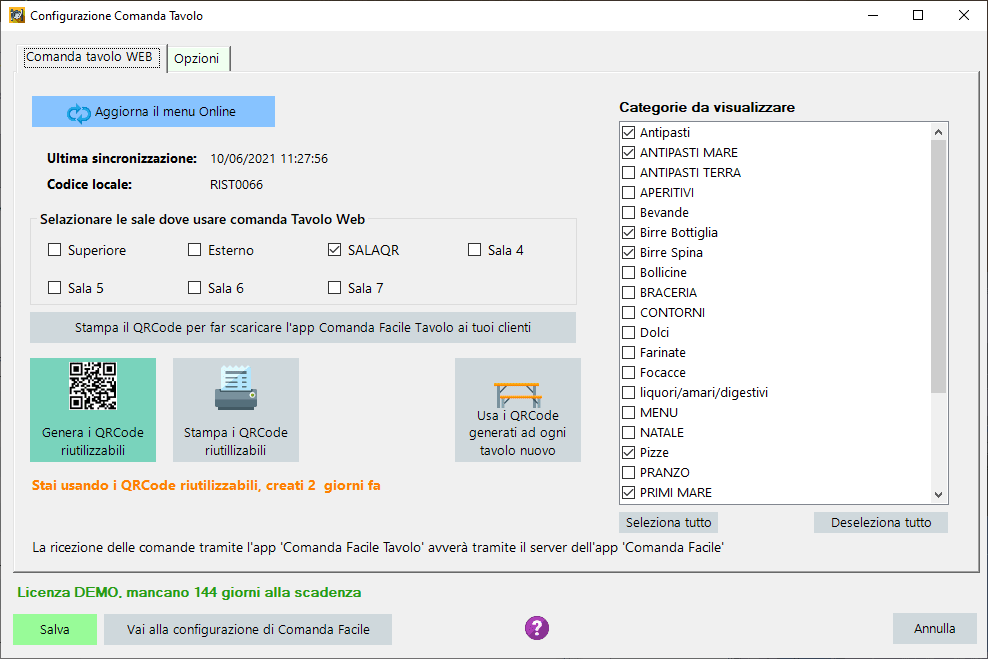Click the category list scroll down arrow
The width and height of the screenshot is (988, 659).
pyautogui.click(x=938, y=495)
